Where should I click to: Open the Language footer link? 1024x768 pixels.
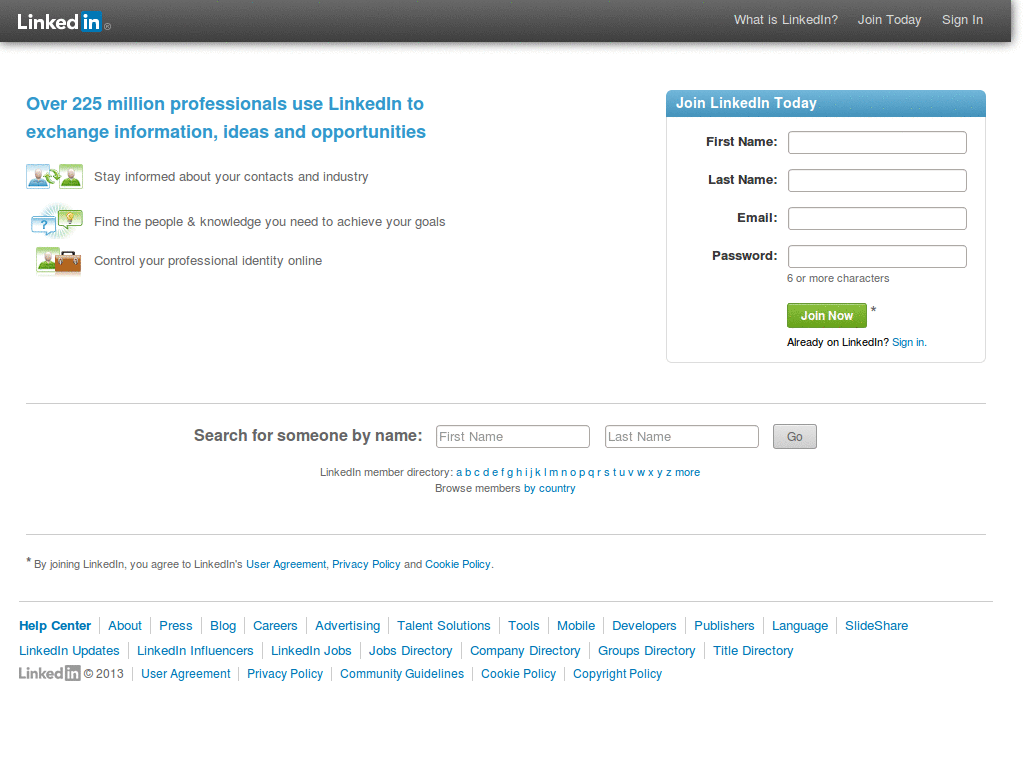click(x=800, y=626)
